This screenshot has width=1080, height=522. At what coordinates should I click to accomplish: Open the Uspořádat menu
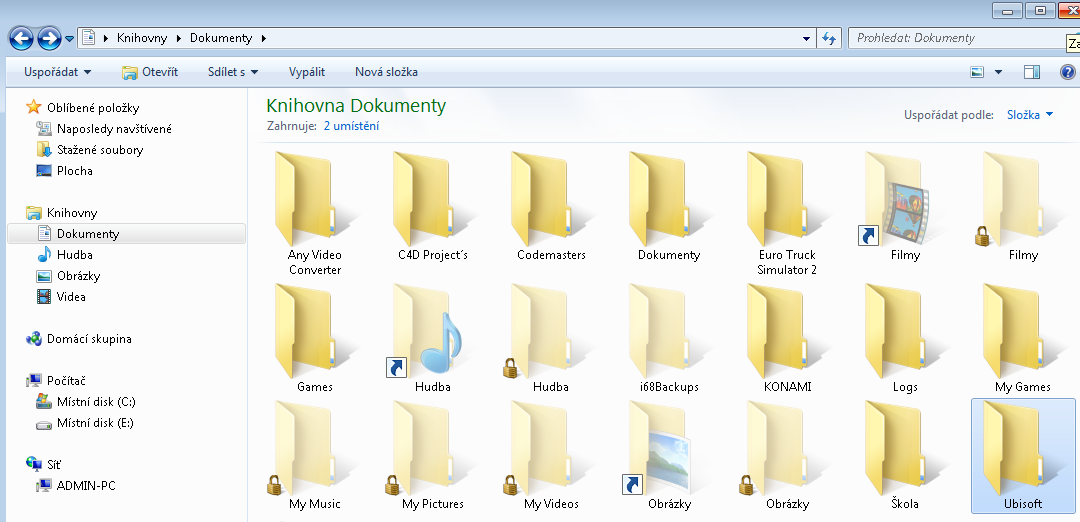(57, 72)
